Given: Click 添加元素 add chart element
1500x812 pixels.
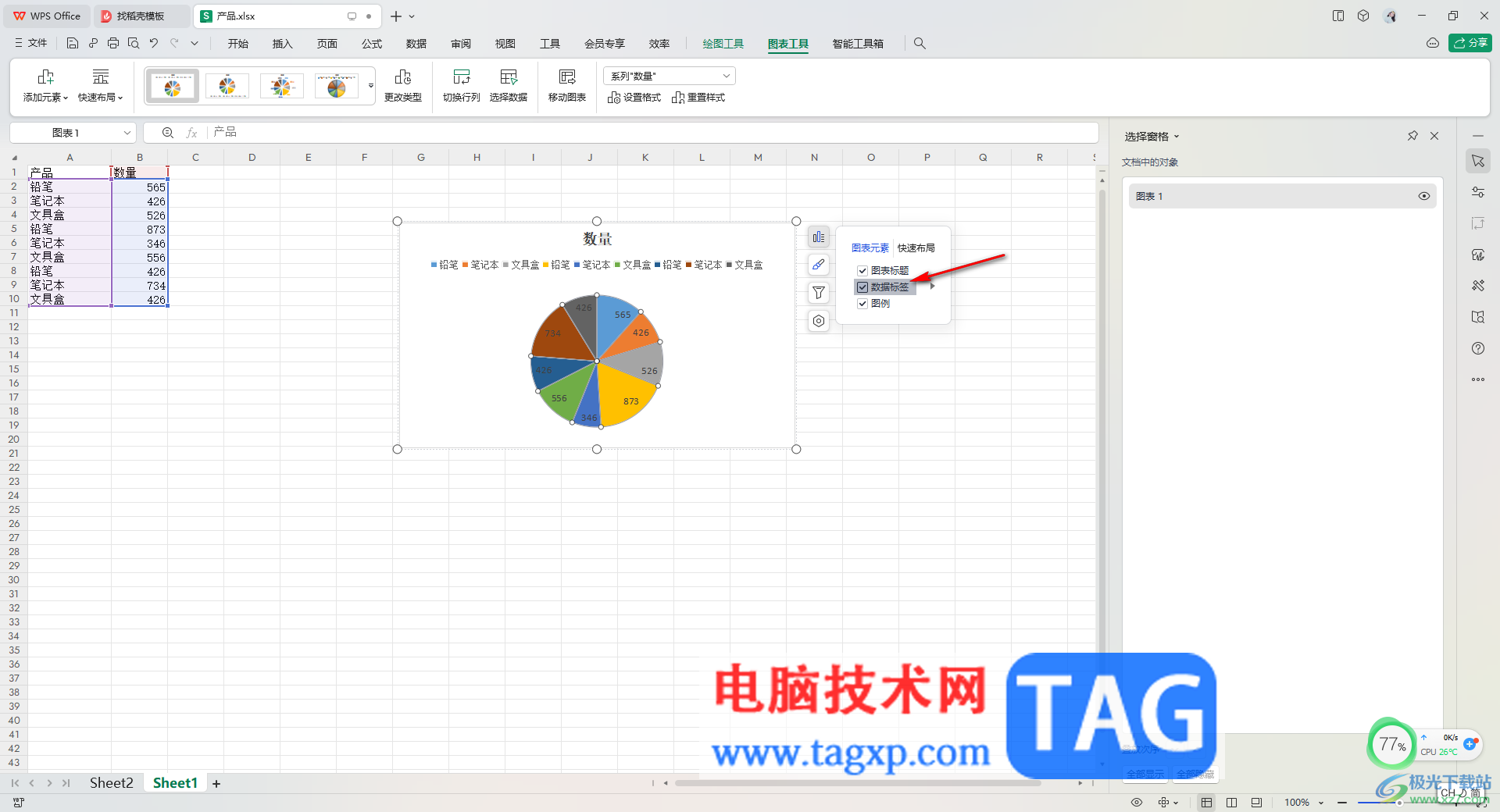Looking at the screenshot, I should (x=45, y=85).
